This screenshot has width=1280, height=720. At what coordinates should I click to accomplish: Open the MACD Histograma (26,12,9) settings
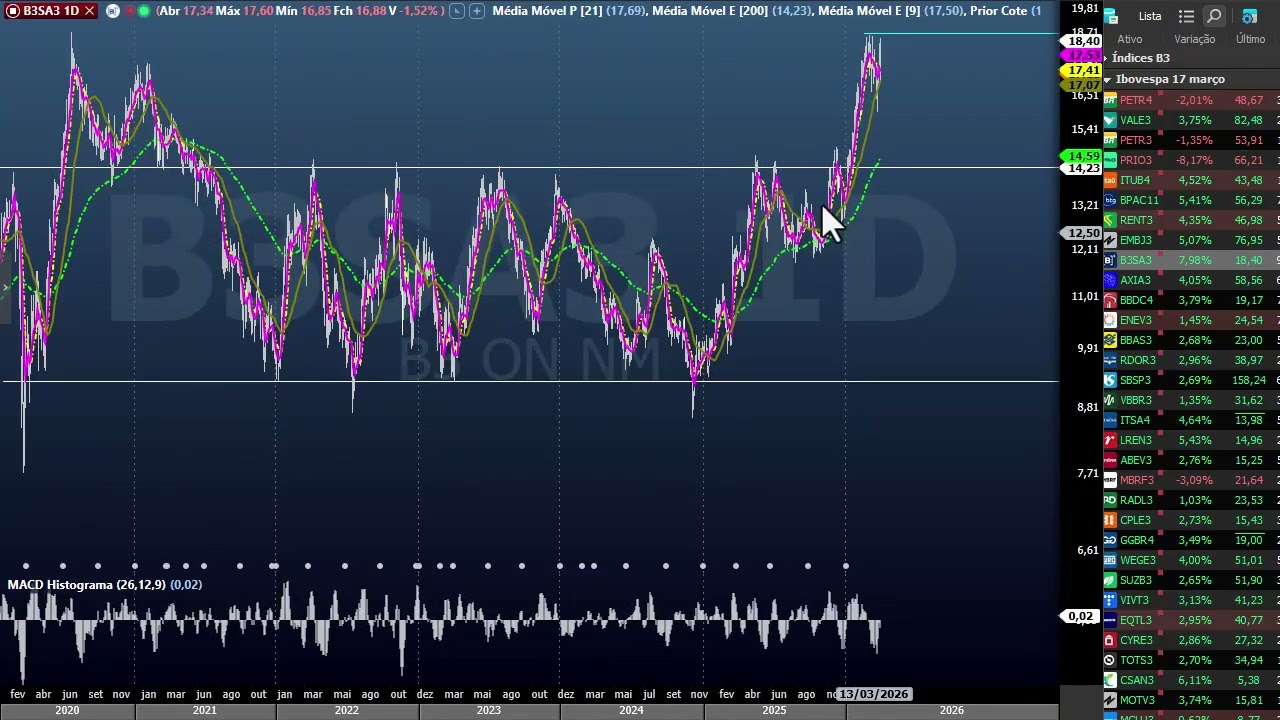(104, 584)
